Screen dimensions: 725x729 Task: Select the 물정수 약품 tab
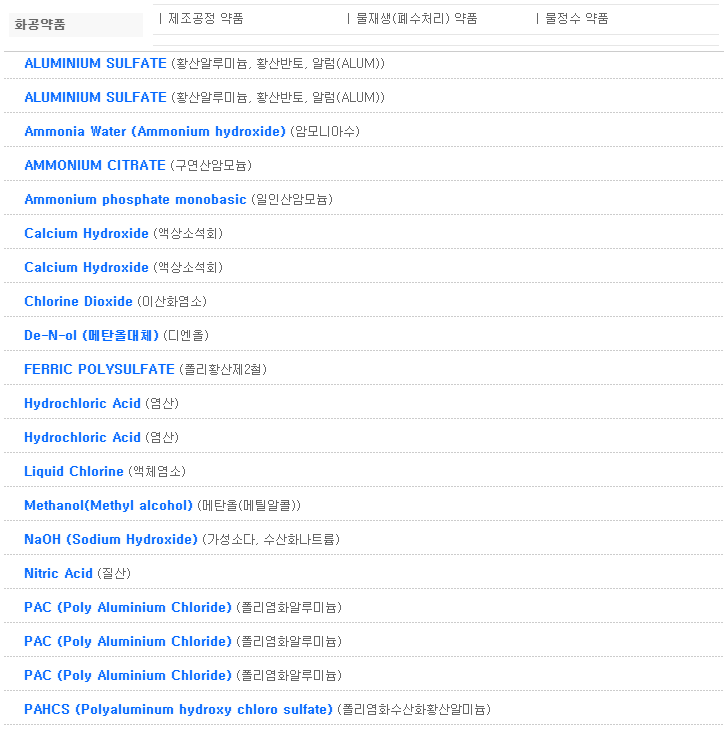pyautogui.click(x=576, y=18)
